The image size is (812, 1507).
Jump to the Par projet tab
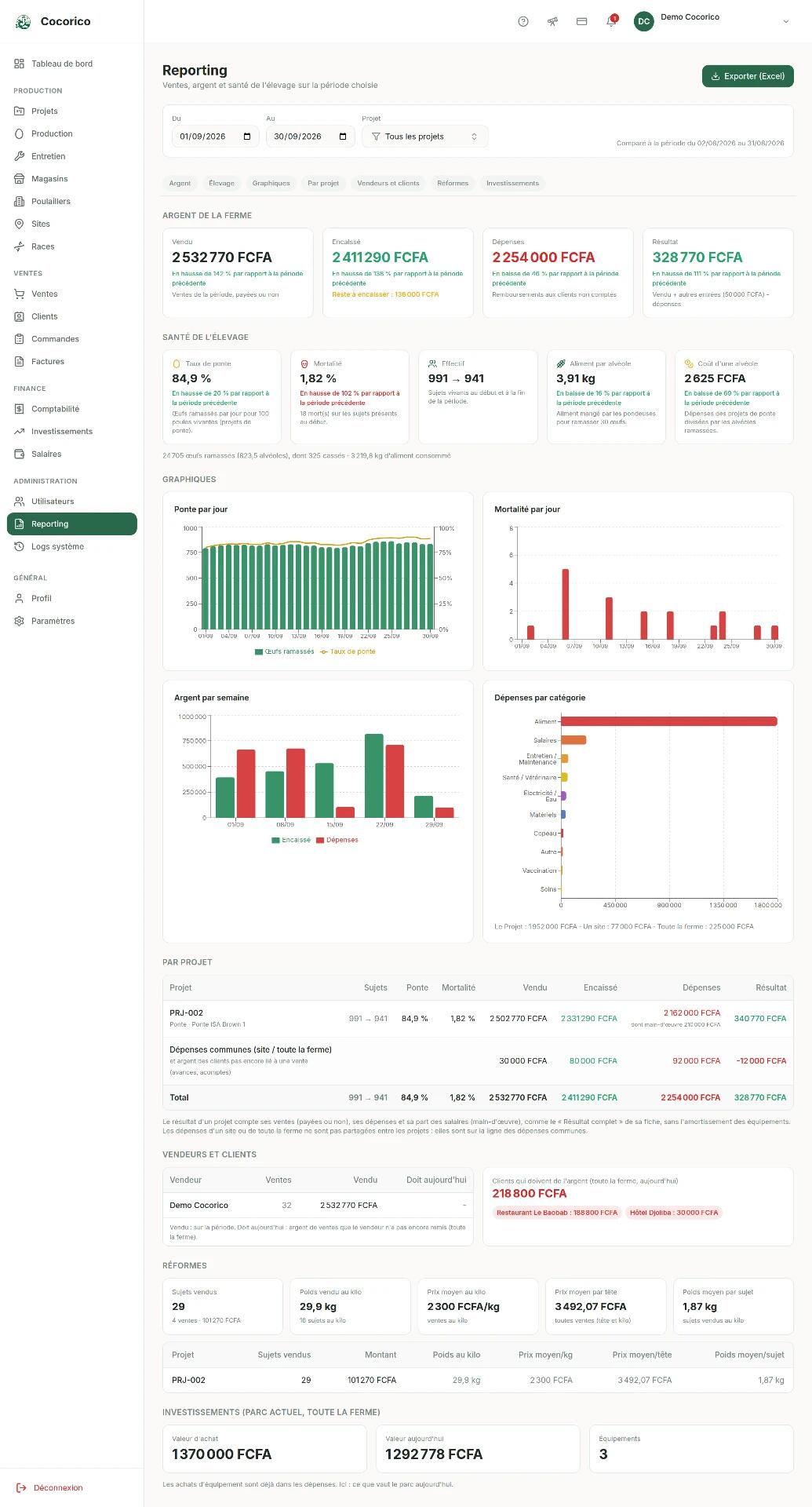pos(323,183)
